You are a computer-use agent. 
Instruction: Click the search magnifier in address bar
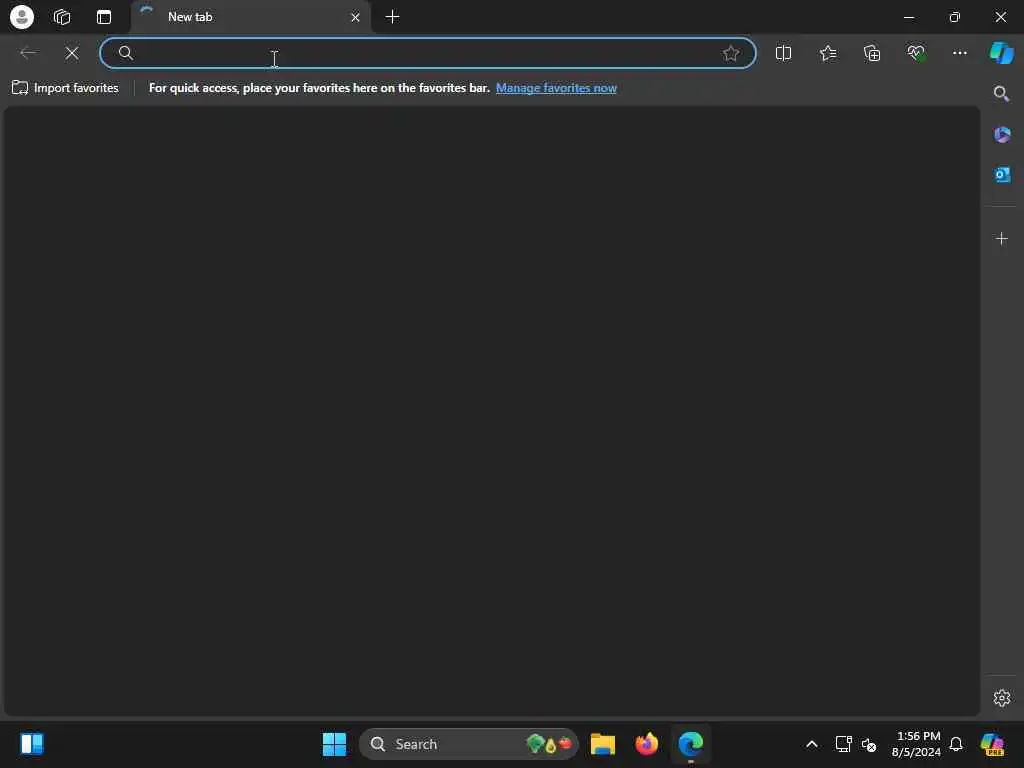tap(126, 53)
